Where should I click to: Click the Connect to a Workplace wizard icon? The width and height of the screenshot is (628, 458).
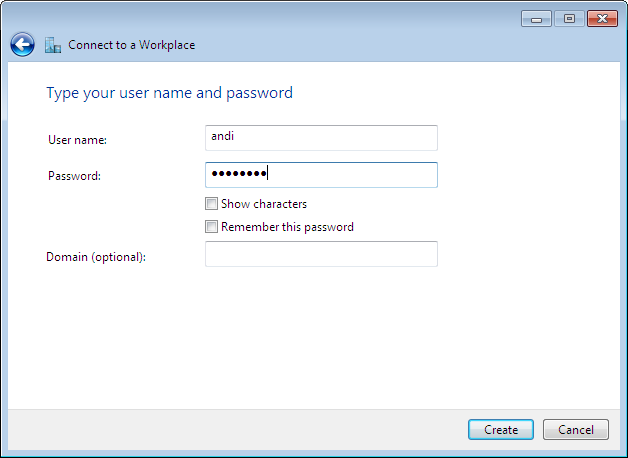pos(53,45)
